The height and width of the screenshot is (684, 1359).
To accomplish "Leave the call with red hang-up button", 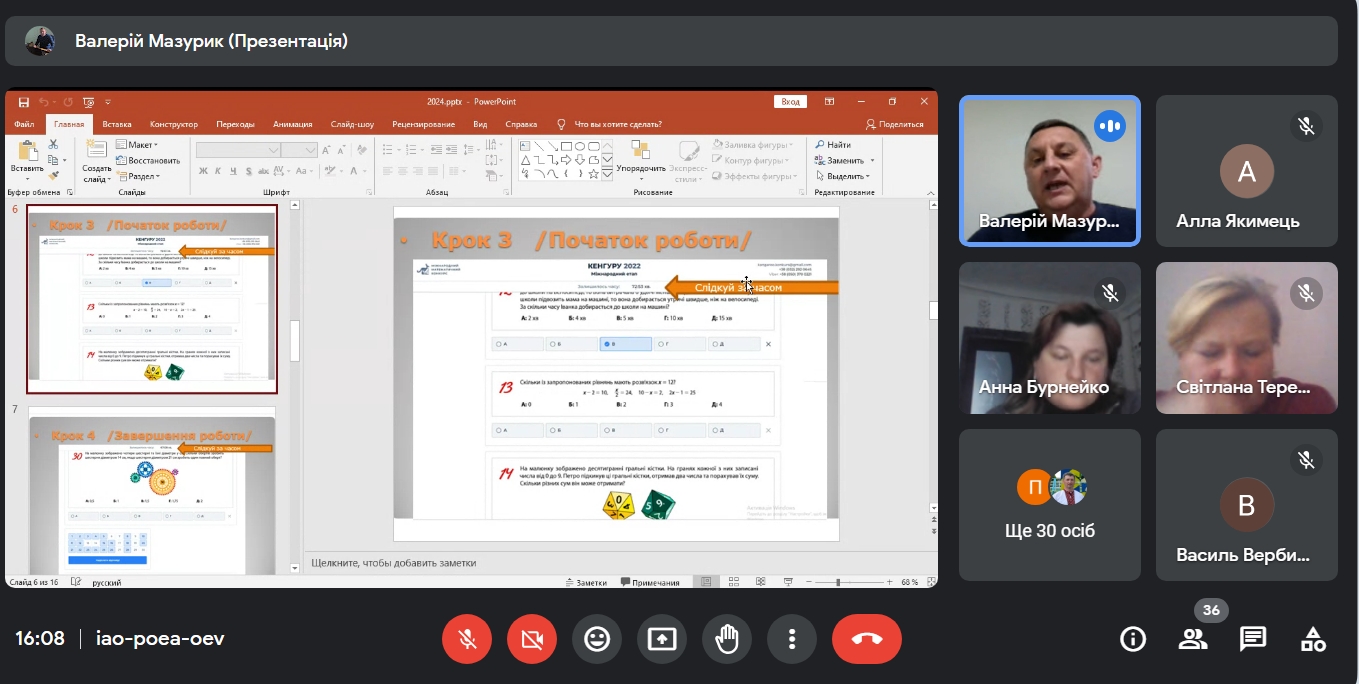I will point(867,639).
